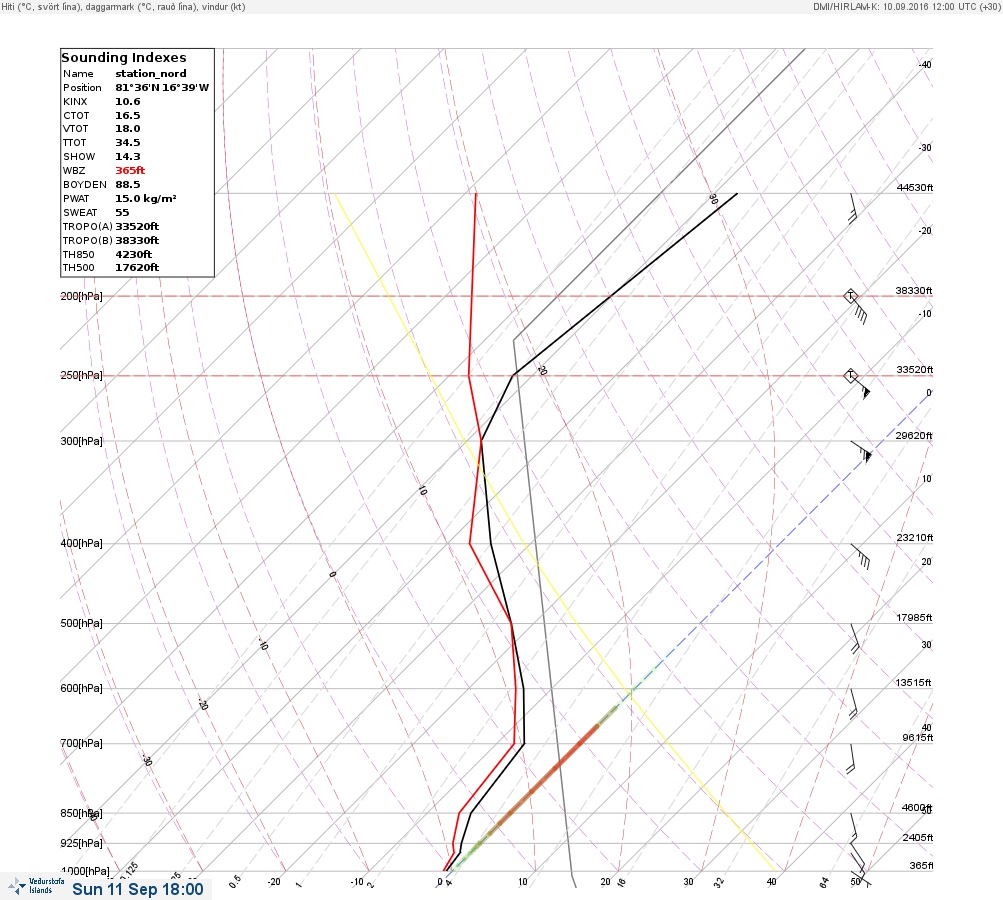Viewport: 1003px width, 900px height.
Task: Click the 300[hPa] pressure label
Action: tap(81, 441)
